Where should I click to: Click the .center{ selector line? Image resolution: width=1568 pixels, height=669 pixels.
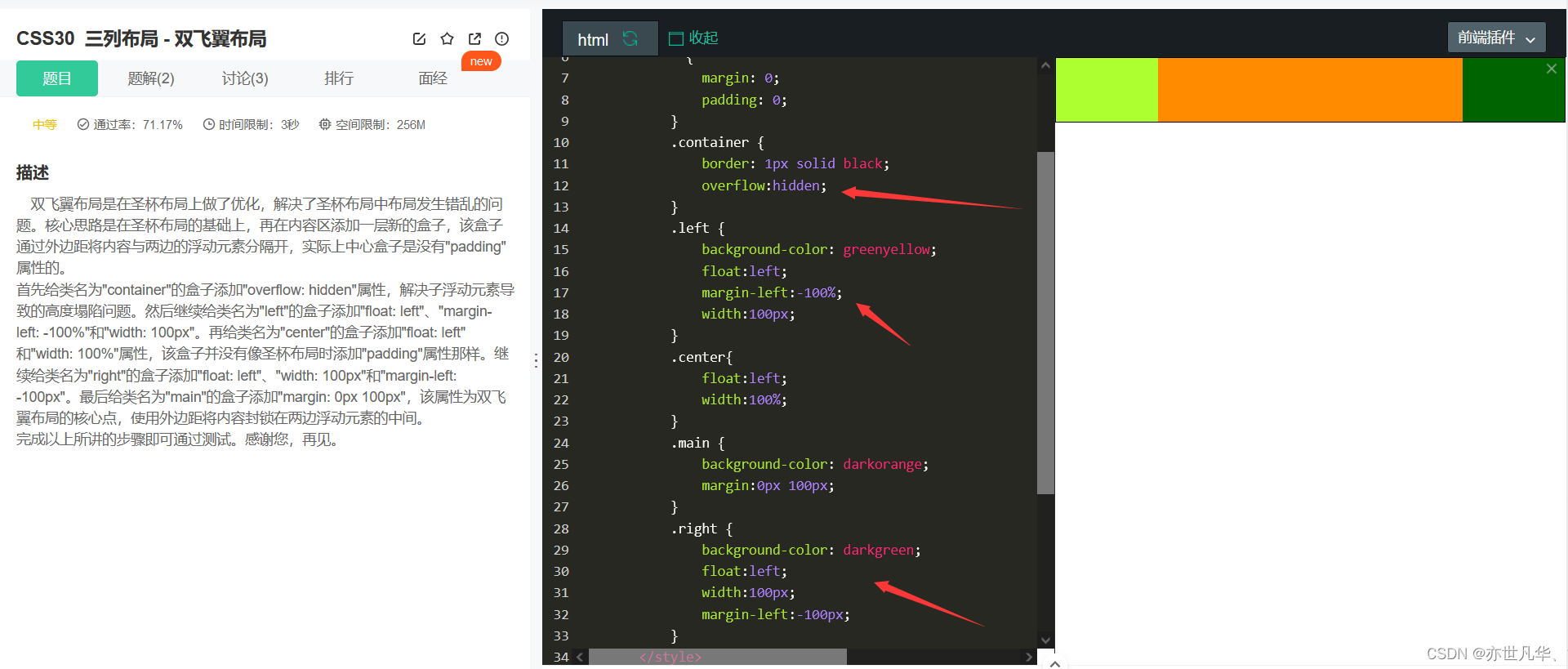[702, 357]
